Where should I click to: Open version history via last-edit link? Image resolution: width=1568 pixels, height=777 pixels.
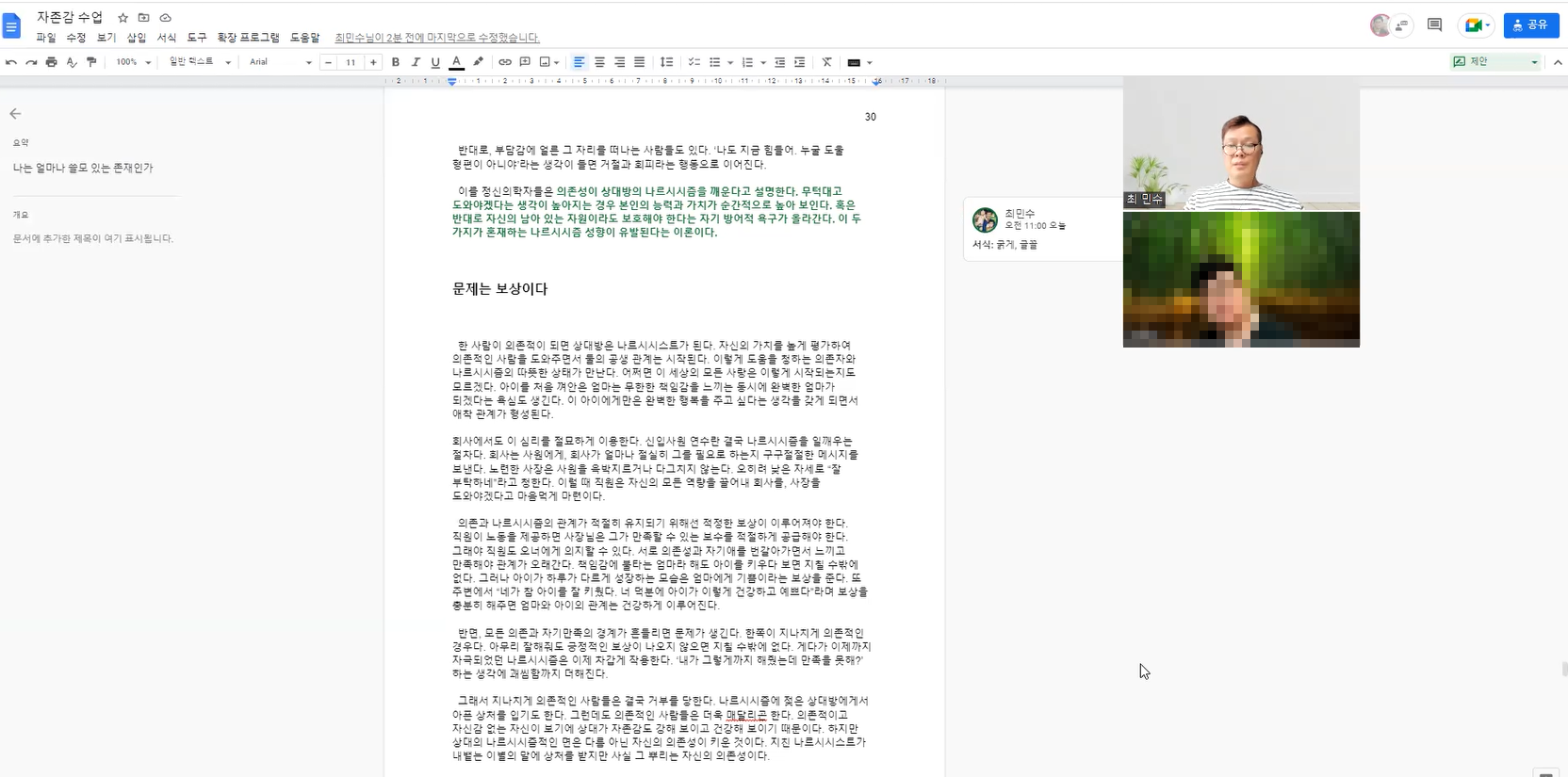coord(437,38)
